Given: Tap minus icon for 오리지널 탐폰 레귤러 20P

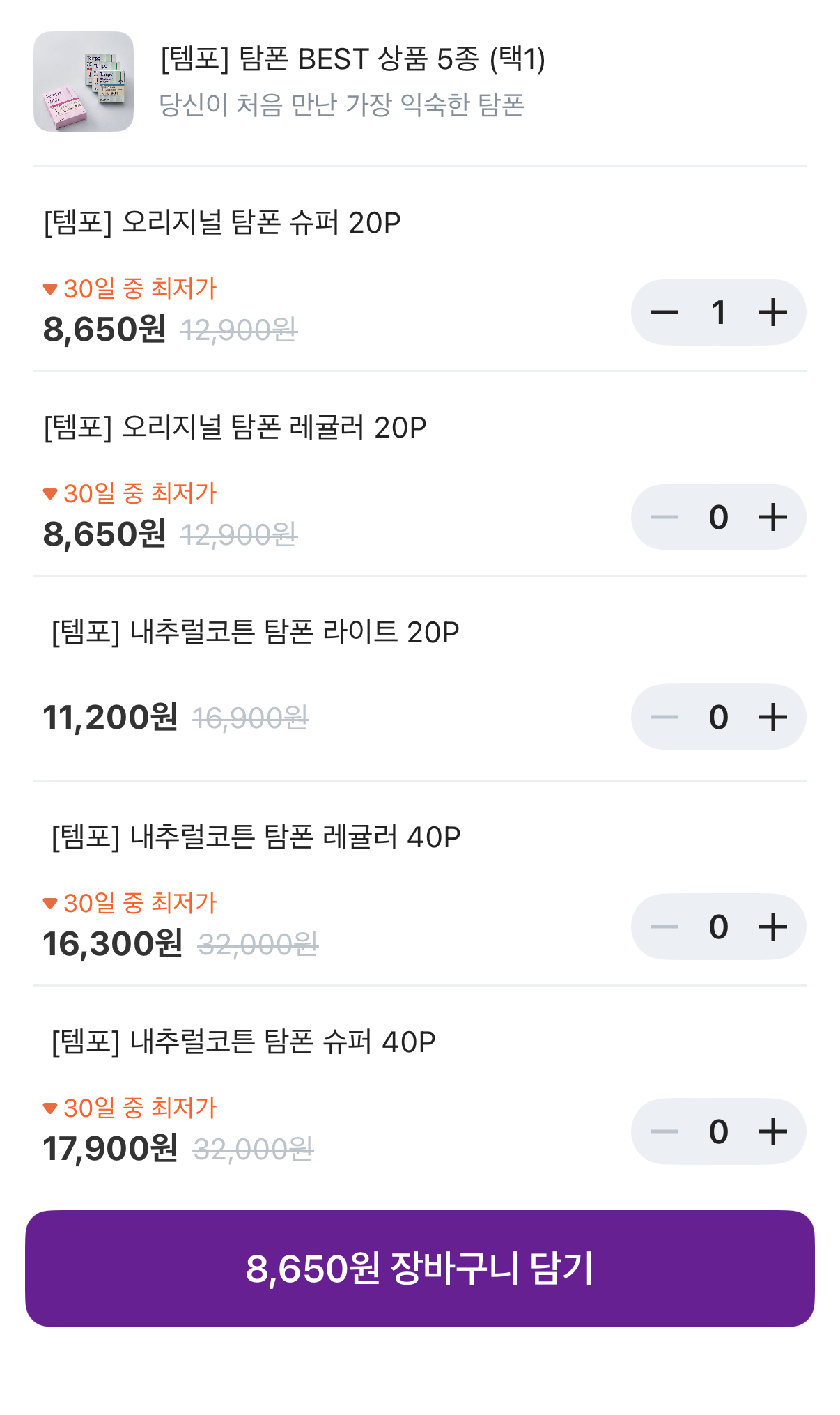Looking at the screenshot, I should [664, 517].
